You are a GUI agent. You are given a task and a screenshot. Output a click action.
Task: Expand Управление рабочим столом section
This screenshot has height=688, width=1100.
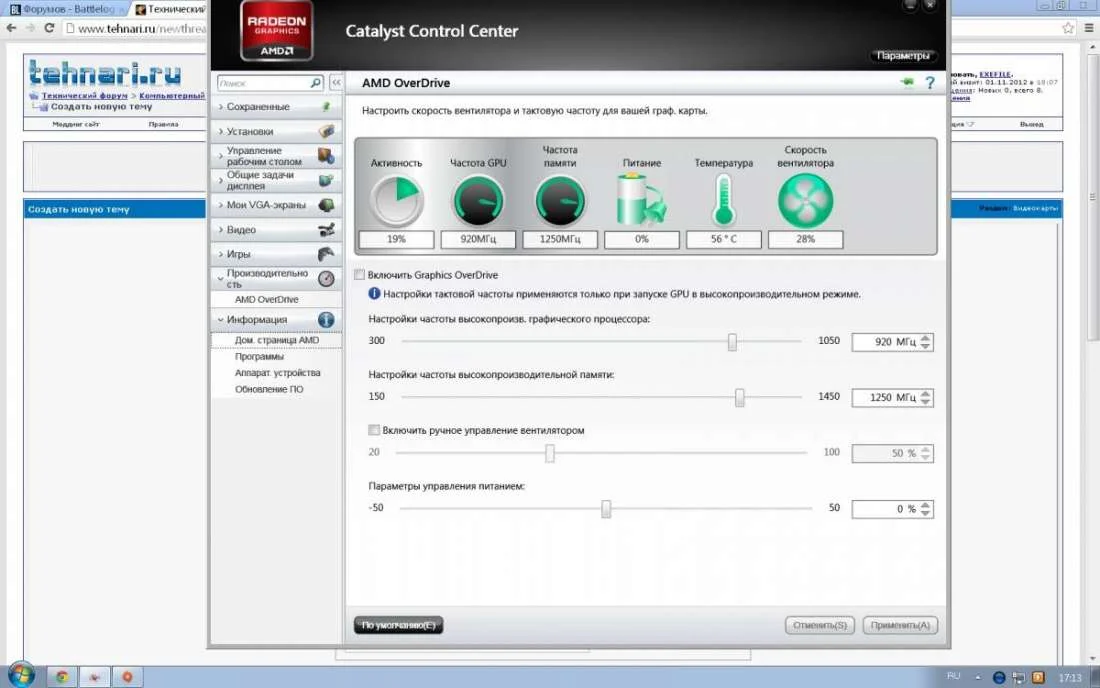(x=276, y=156)
